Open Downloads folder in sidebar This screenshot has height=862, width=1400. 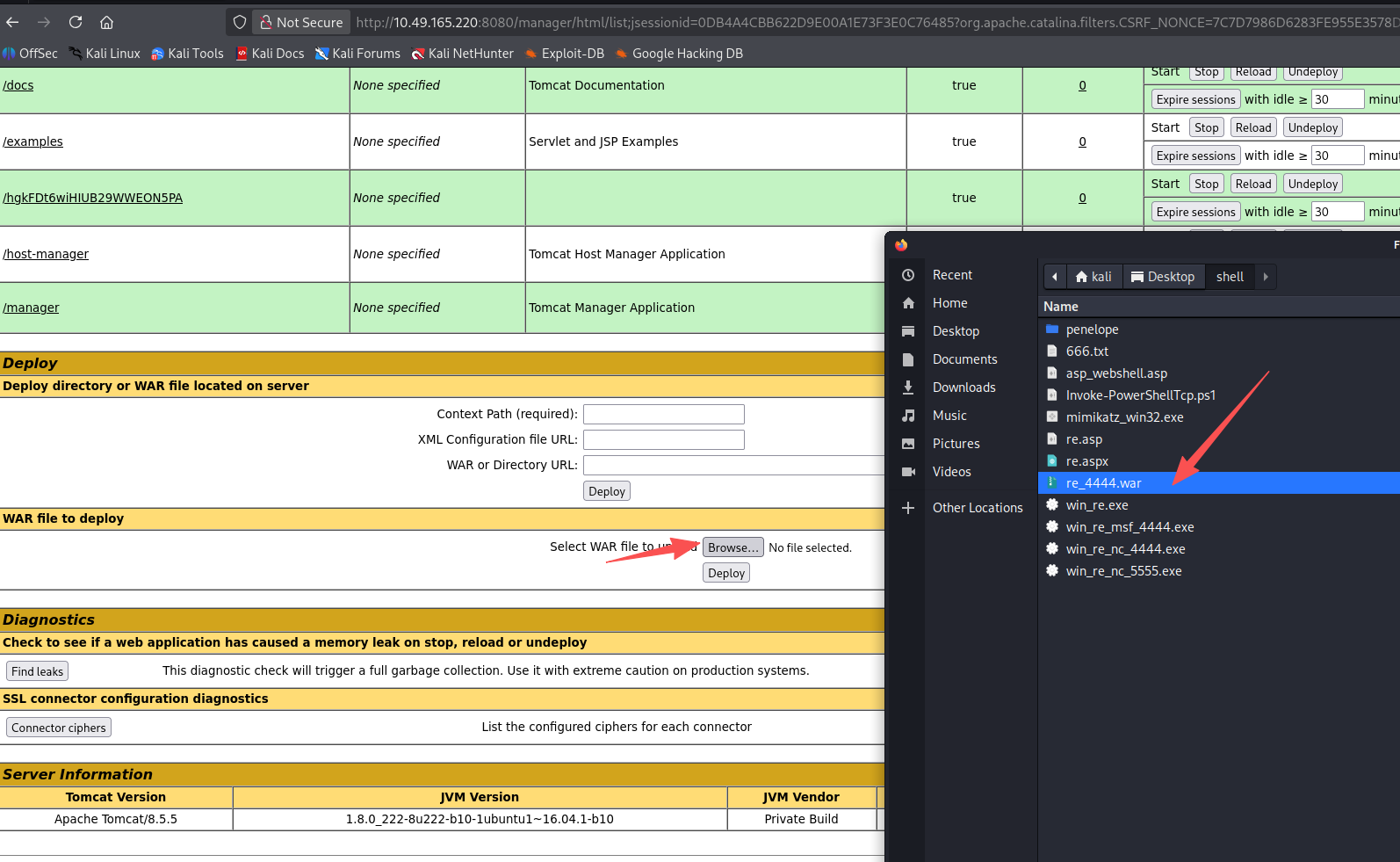[x=963, y=388]
